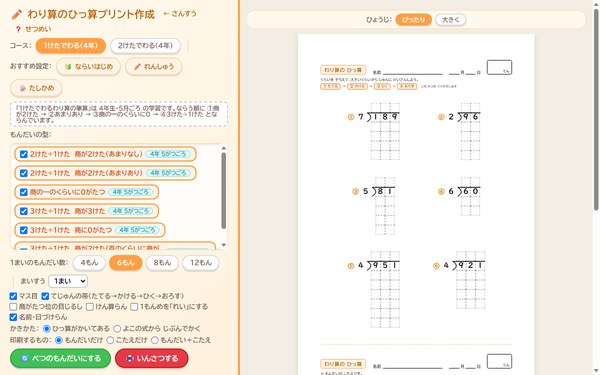The height and width of the screenshot is (375, 600).
Task: Toggle 名前・日づけらん checkbox
Action: point(13,317)
